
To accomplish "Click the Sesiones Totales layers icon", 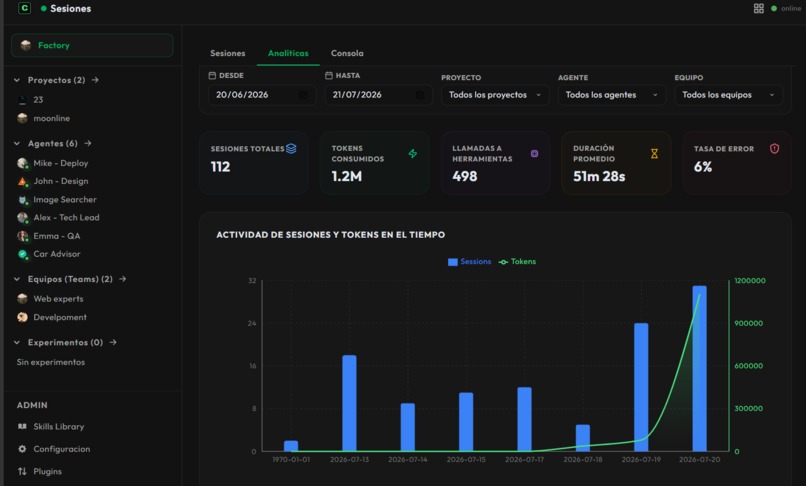I will [x=291, y=149].
